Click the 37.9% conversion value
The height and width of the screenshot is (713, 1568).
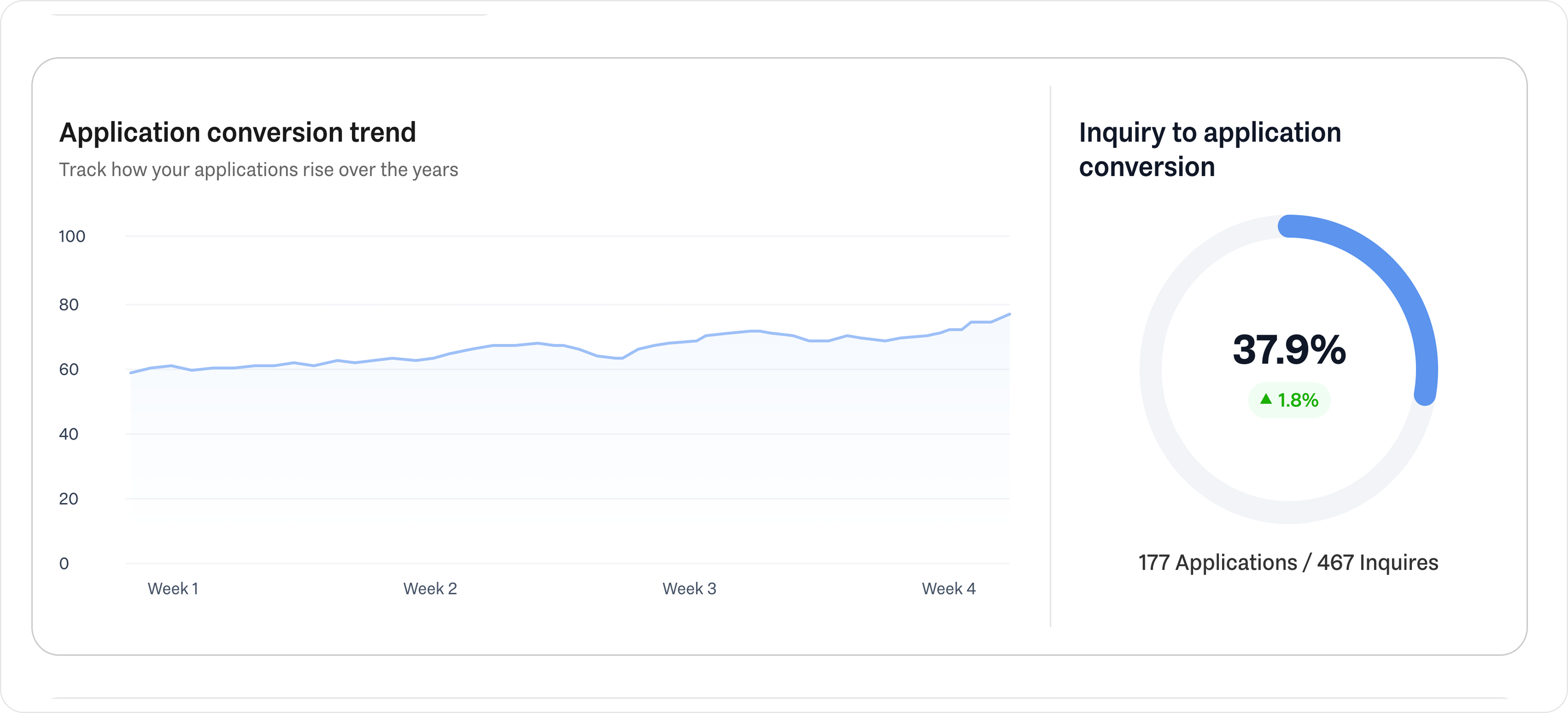1289,349
